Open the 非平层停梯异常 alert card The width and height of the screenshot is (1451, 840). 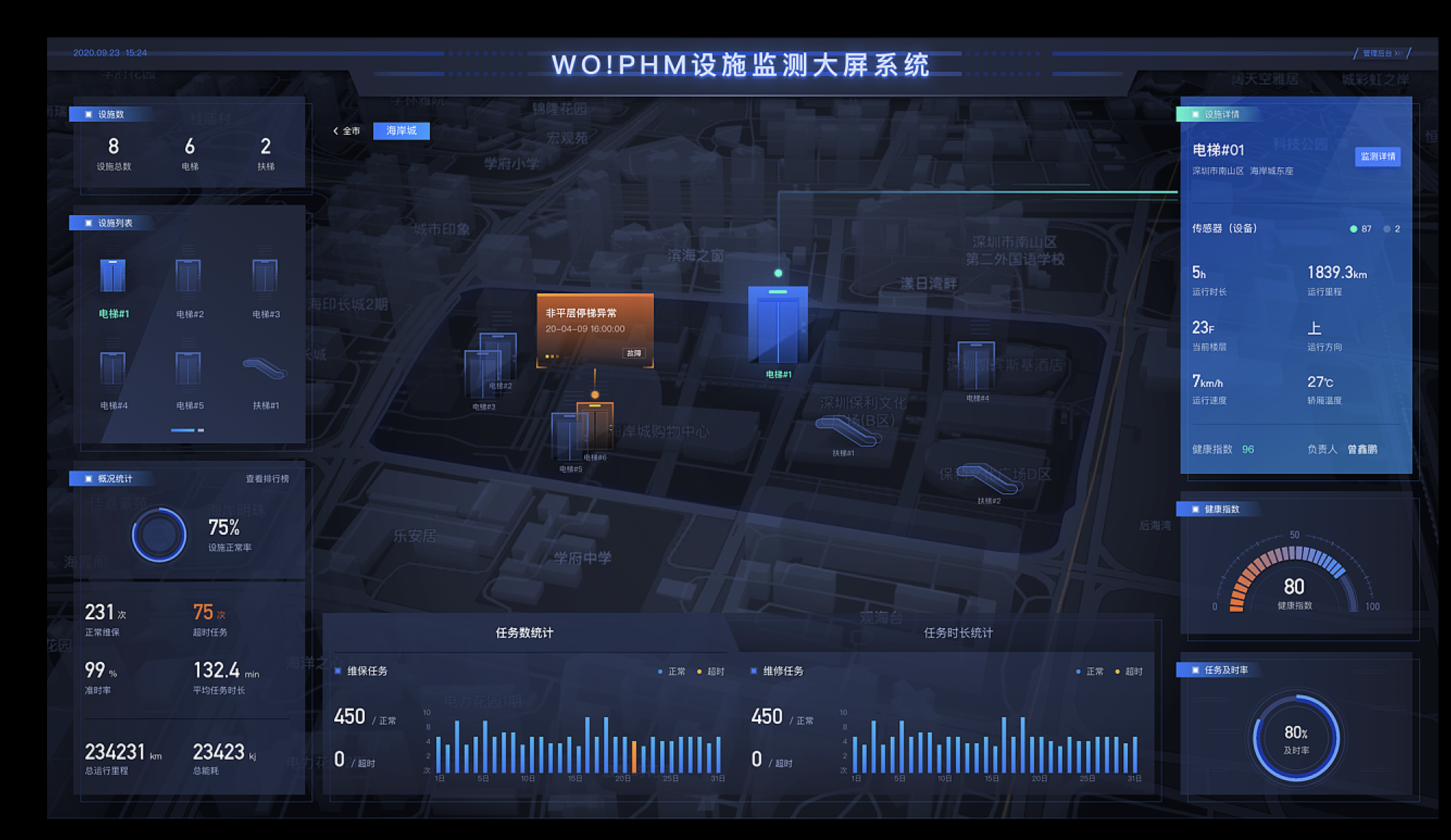click(595, 330)
